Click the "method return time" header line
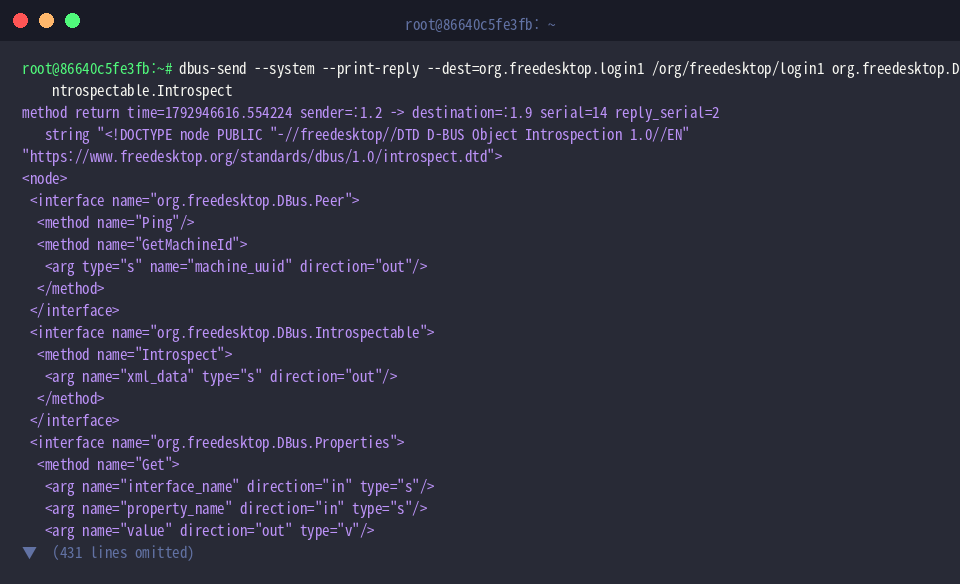The image size is (960, 584). [x=370, y=113]
